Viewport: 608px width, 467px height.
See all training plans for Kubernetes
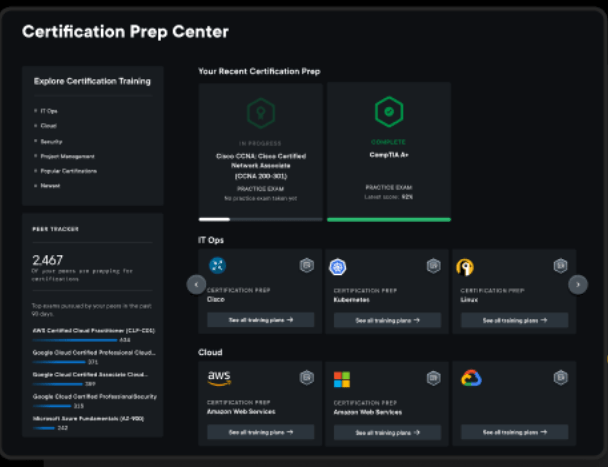[387, 320]
